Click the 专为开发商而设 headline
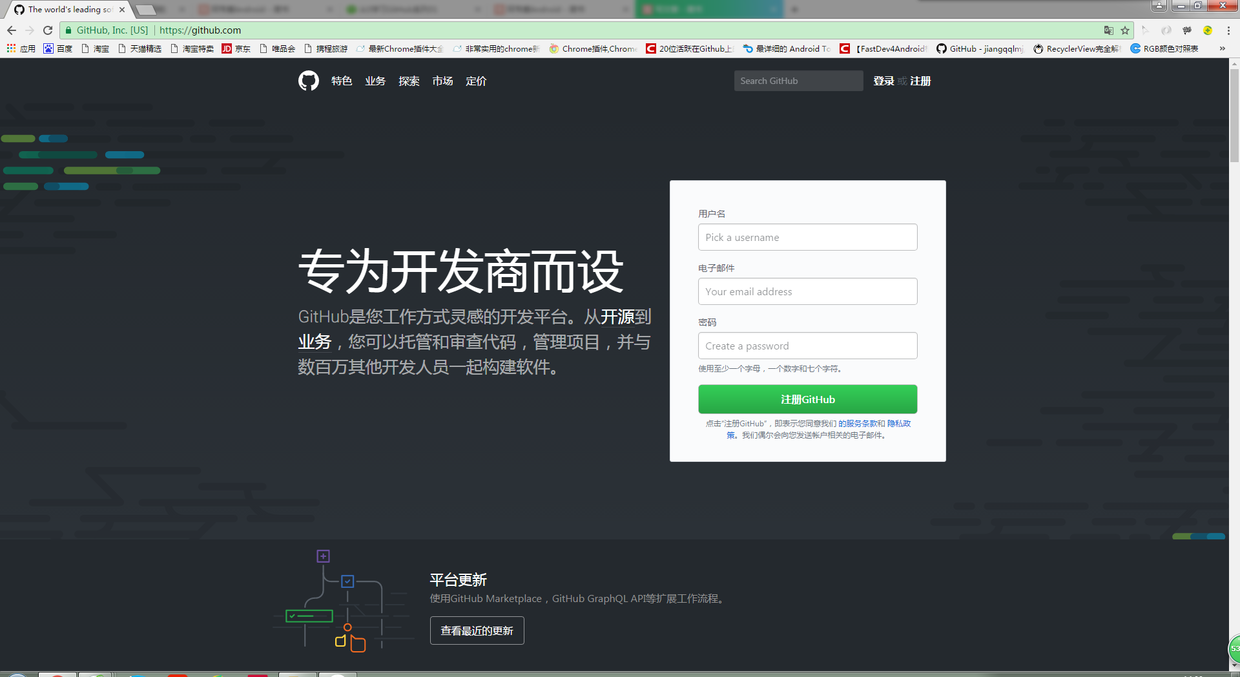This screenshot has height=677, width=1240. pos(461,271)
